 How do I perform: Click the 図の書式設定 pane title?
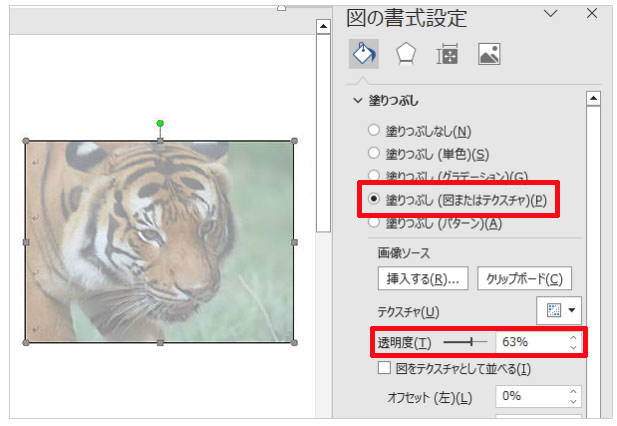click(406, 18)
